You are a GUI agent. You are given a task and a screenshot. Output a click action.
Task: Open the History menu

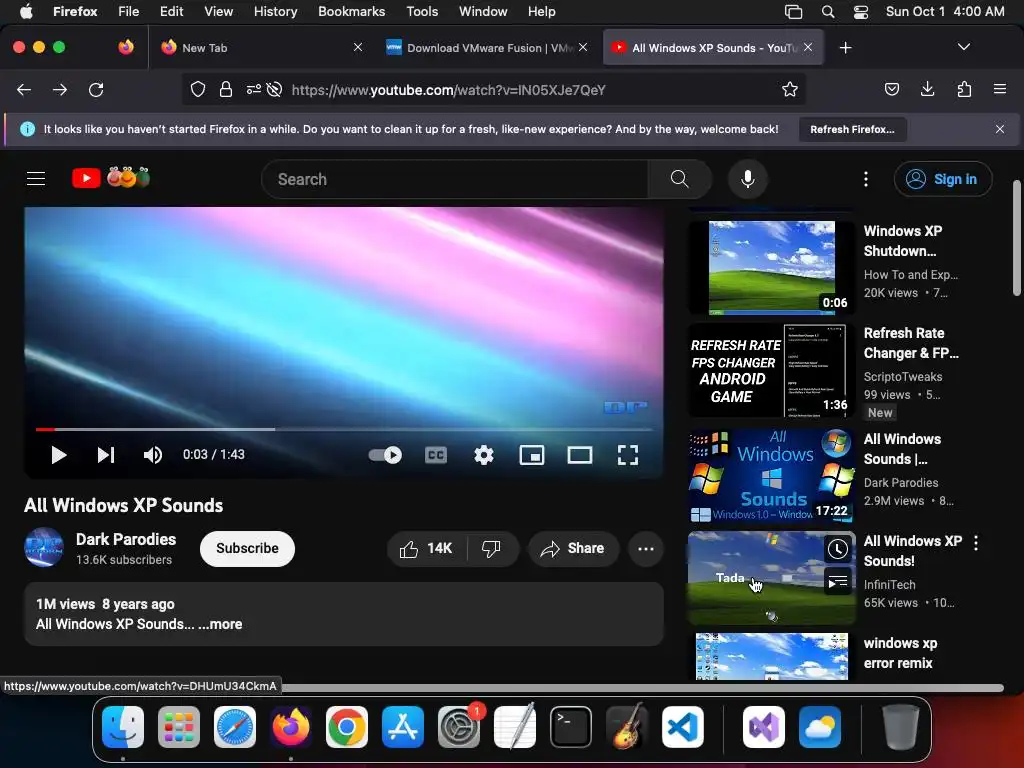(275, 11)
